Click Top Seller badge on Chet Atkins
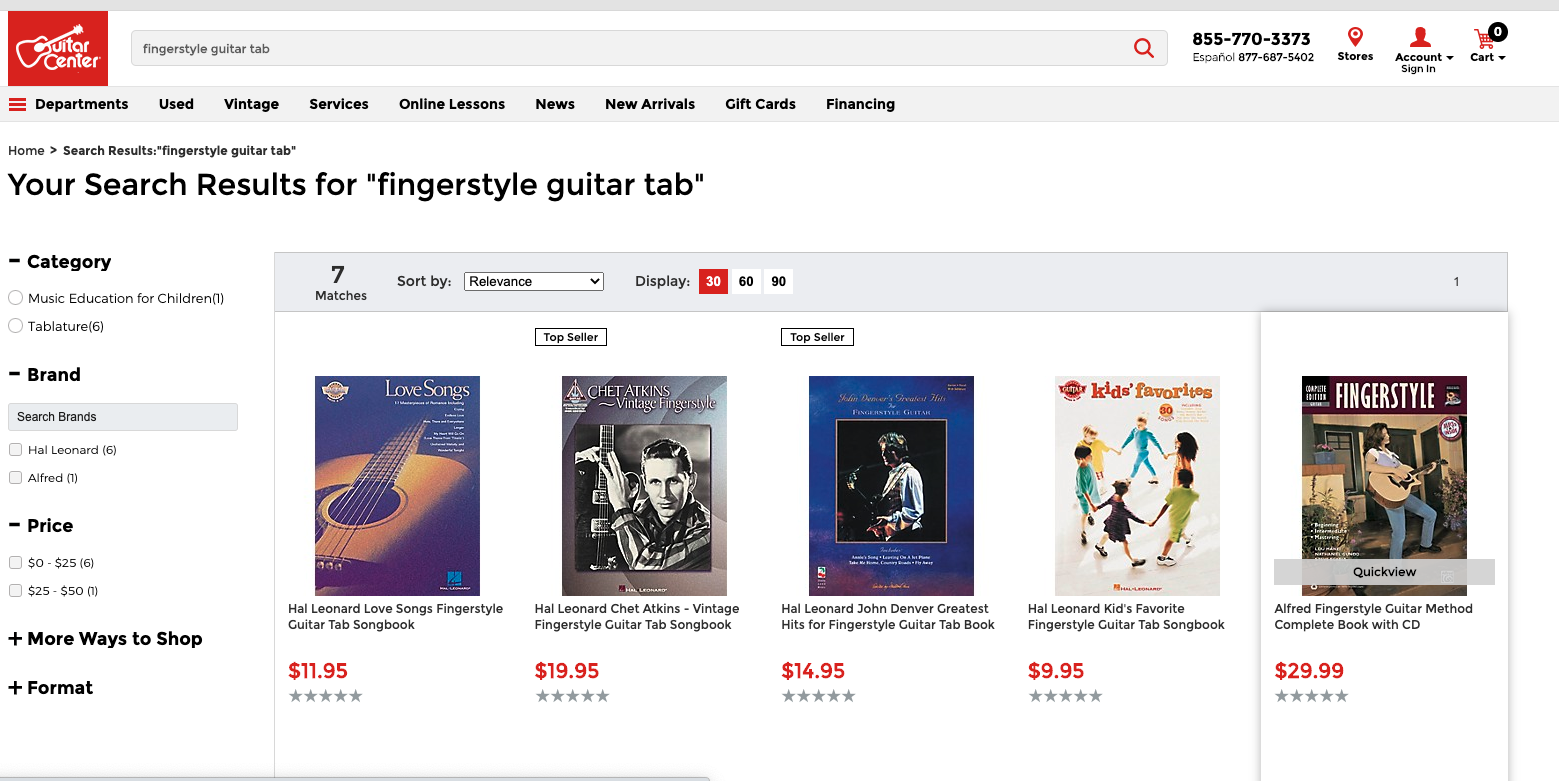 point(571,337)
